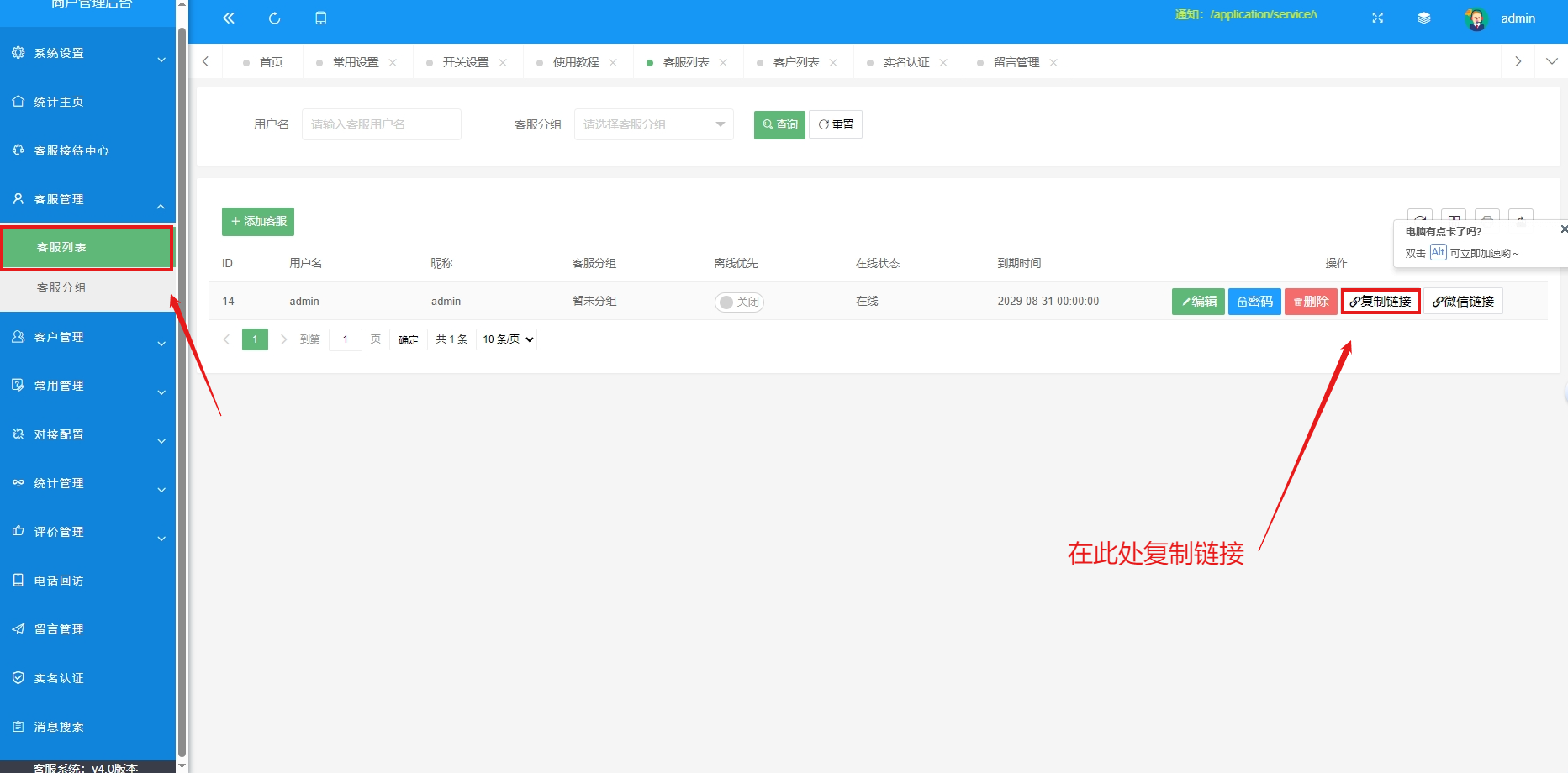Screen dimensions: 1568x773
Task: Switch to the 客户列表 tab
Action: pos(795,61)
